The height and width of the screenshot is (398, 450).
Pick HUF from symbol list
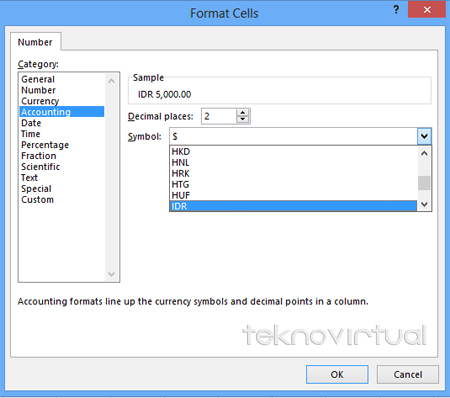pyautogui.click(x=293, y=195)
